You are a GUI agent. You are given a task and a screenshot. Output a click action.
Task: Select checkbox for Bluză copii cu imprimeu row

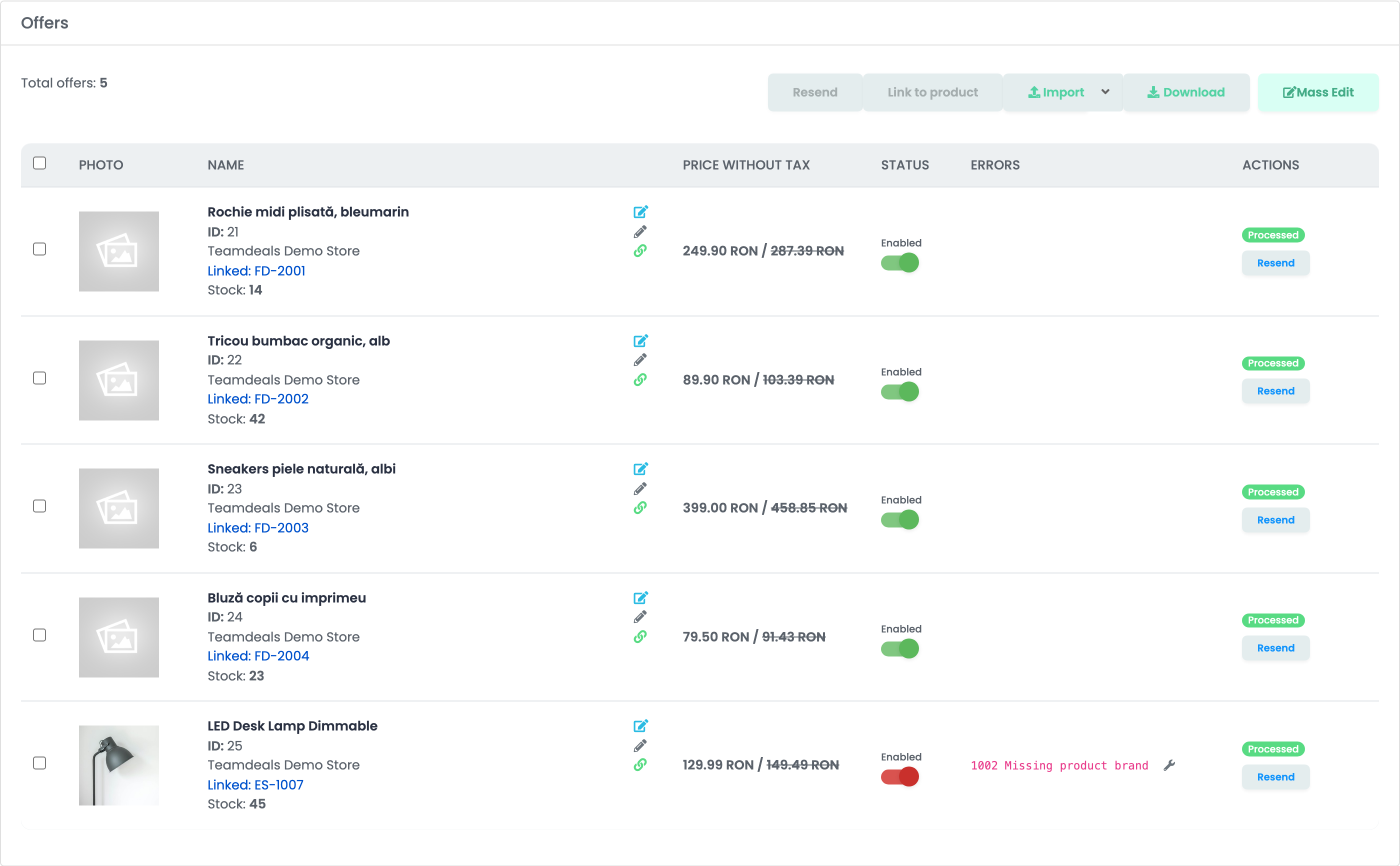point(39,635)
